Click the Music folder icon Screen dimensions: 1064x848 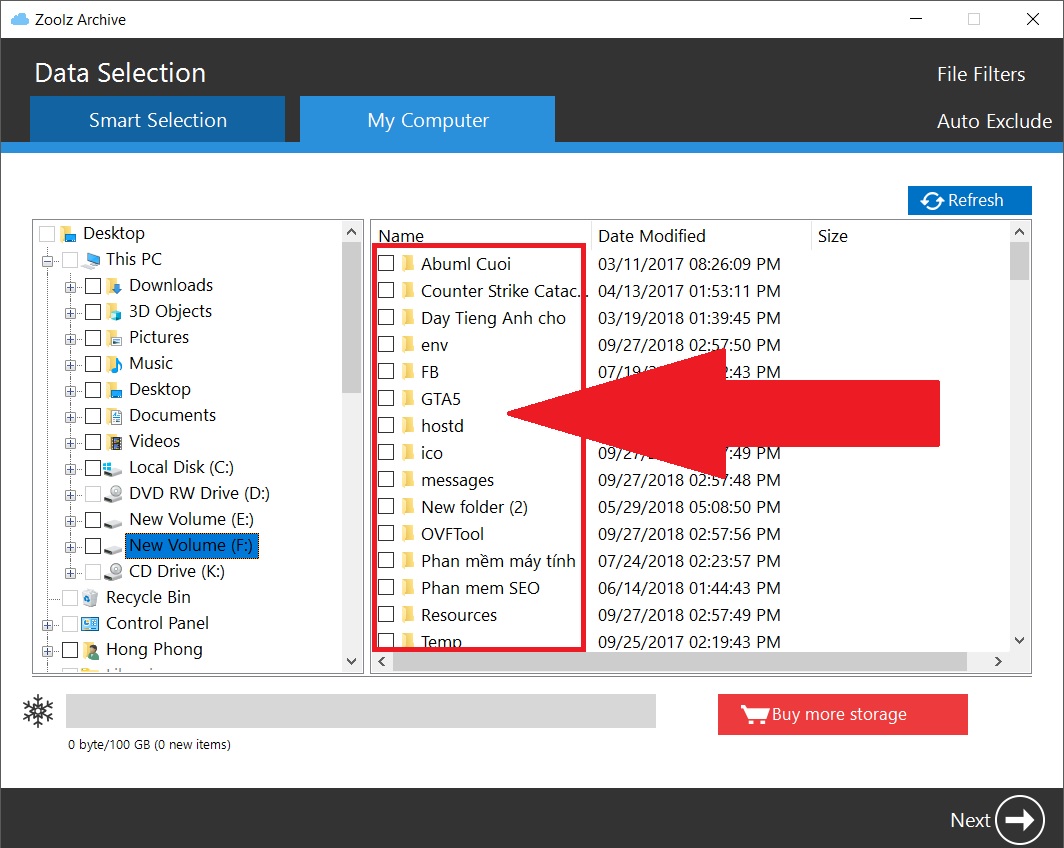point(114,364)
